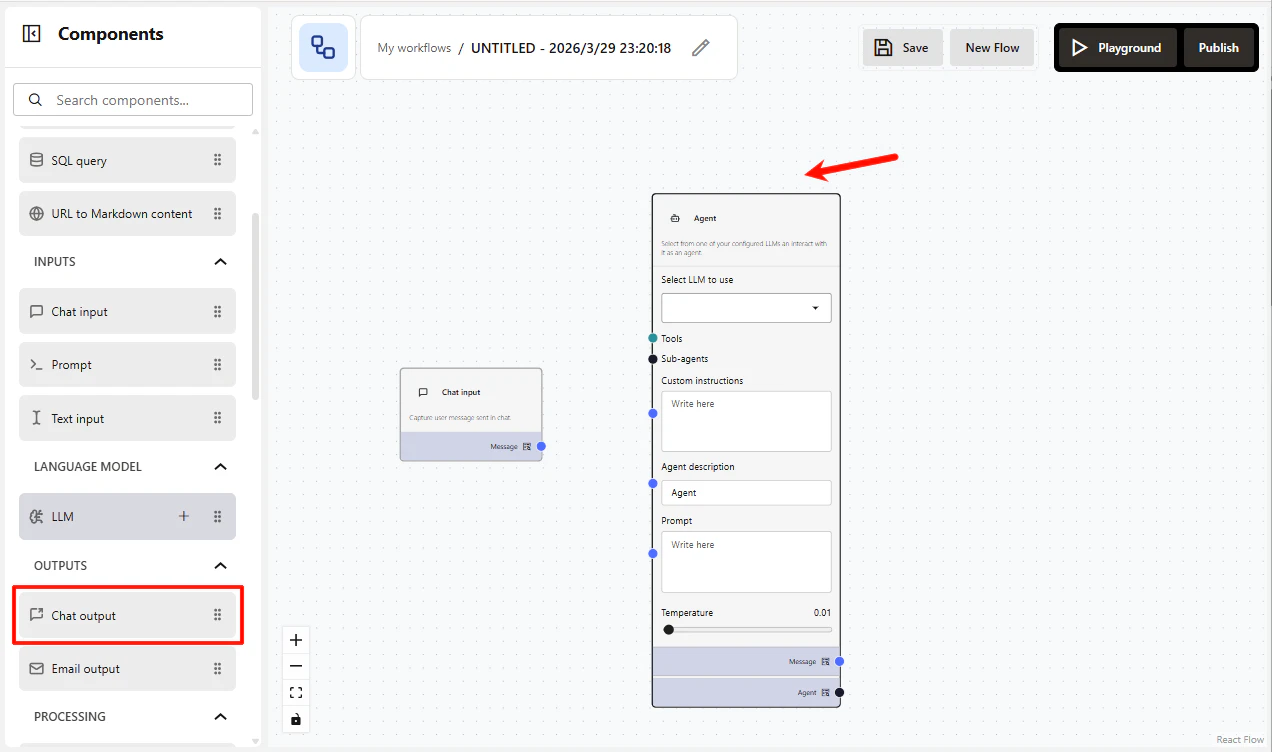The width and height of the screenshot is (1272, 752).
Task: Click the Chat output icon in sidebar
Action: point(37,615)
